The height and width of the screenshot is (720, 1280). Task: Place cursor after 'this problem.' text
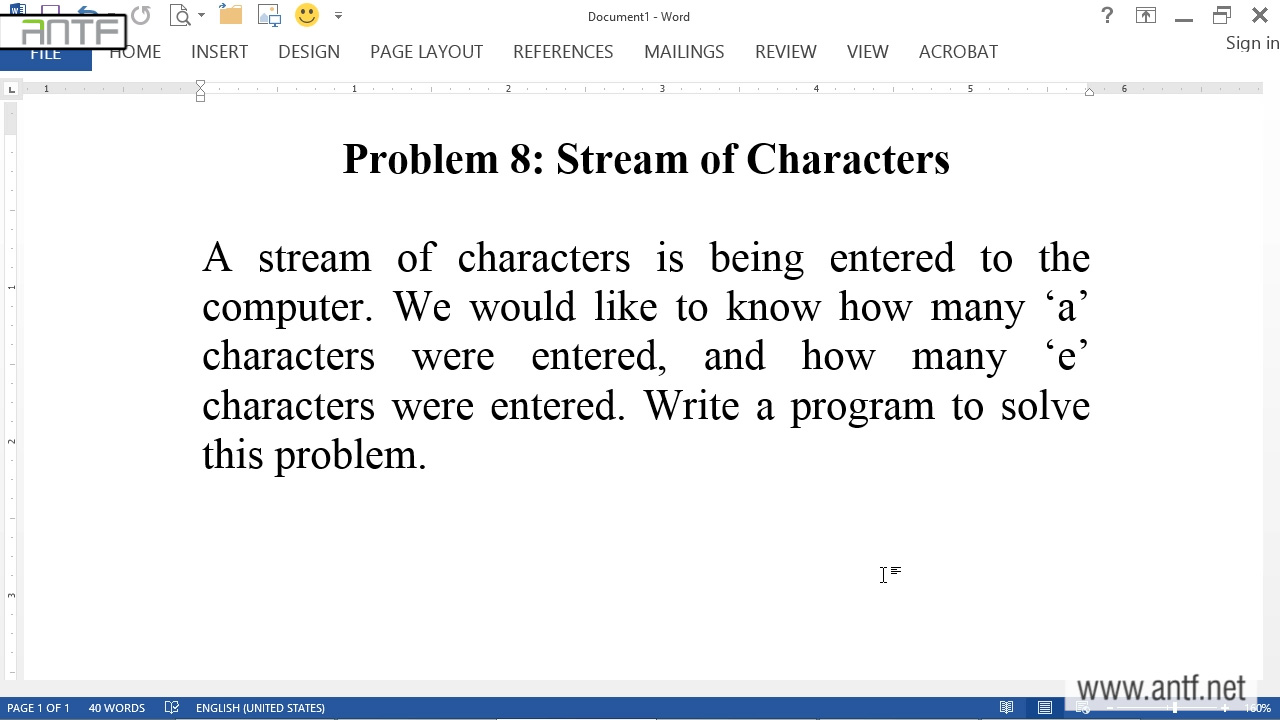pyautogui.click(x=429, y=455)
